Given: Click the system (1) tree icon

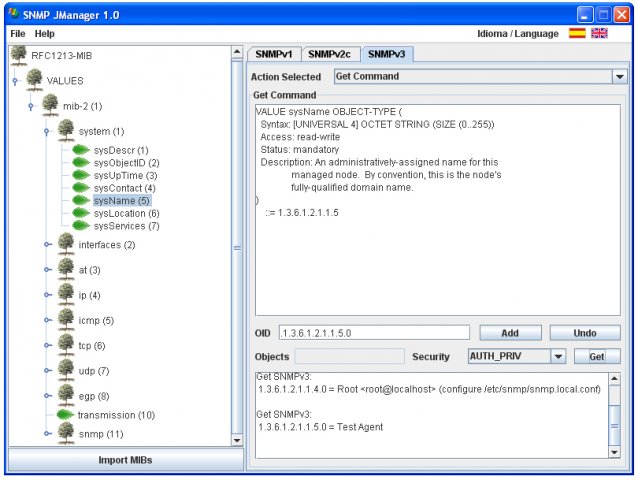Looking at the screenshot, I should click(x=66, y=131).
